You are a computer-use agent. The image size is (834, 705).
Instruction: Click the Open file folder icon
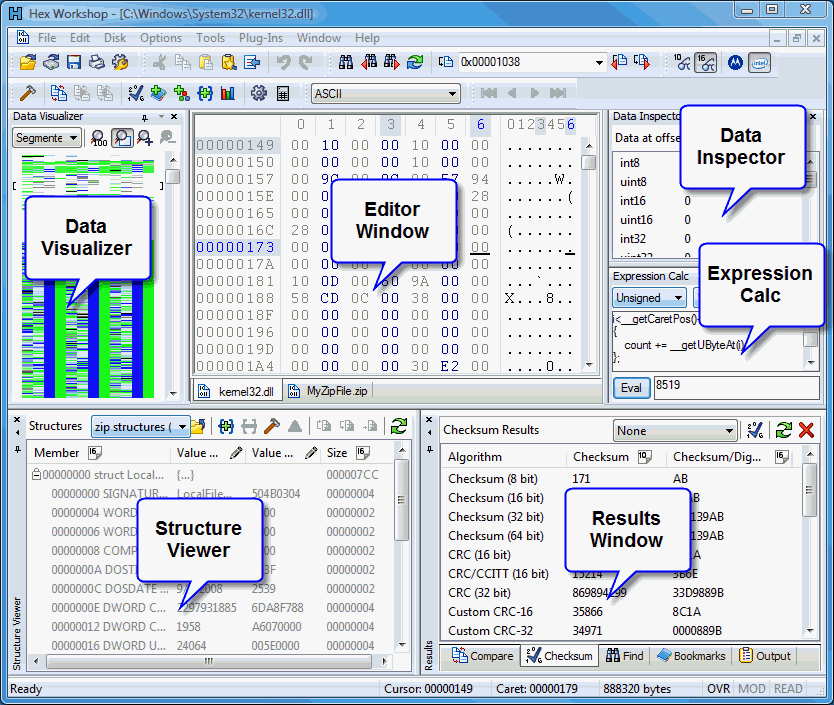click(28, 62)
